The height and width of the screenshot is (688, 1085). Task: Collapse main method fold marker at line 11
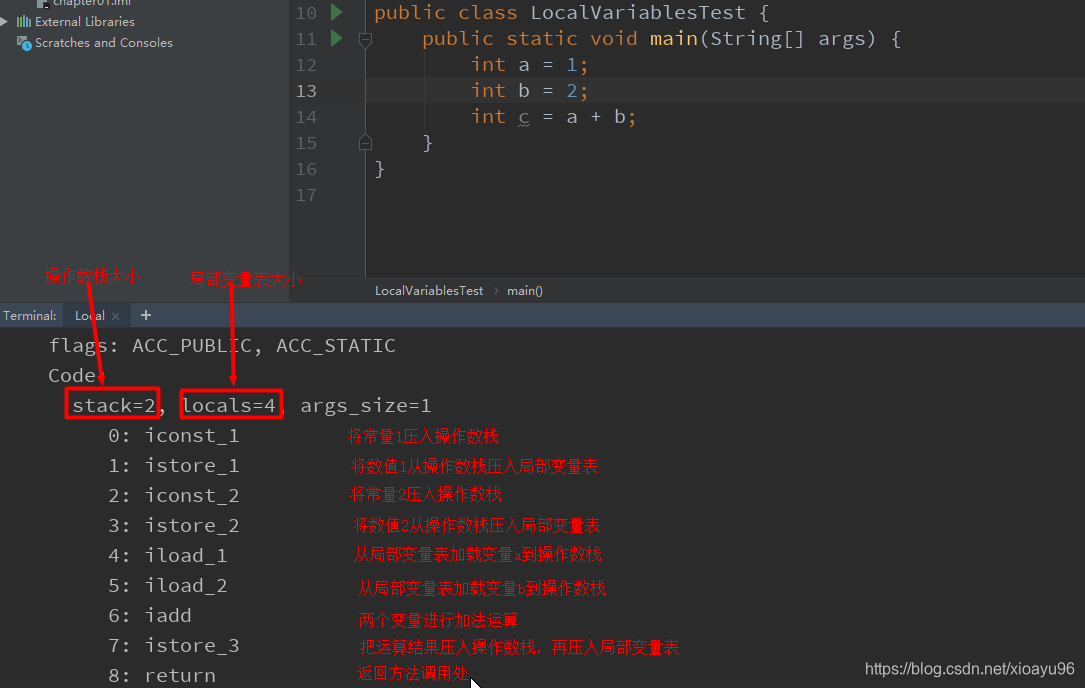365,40
